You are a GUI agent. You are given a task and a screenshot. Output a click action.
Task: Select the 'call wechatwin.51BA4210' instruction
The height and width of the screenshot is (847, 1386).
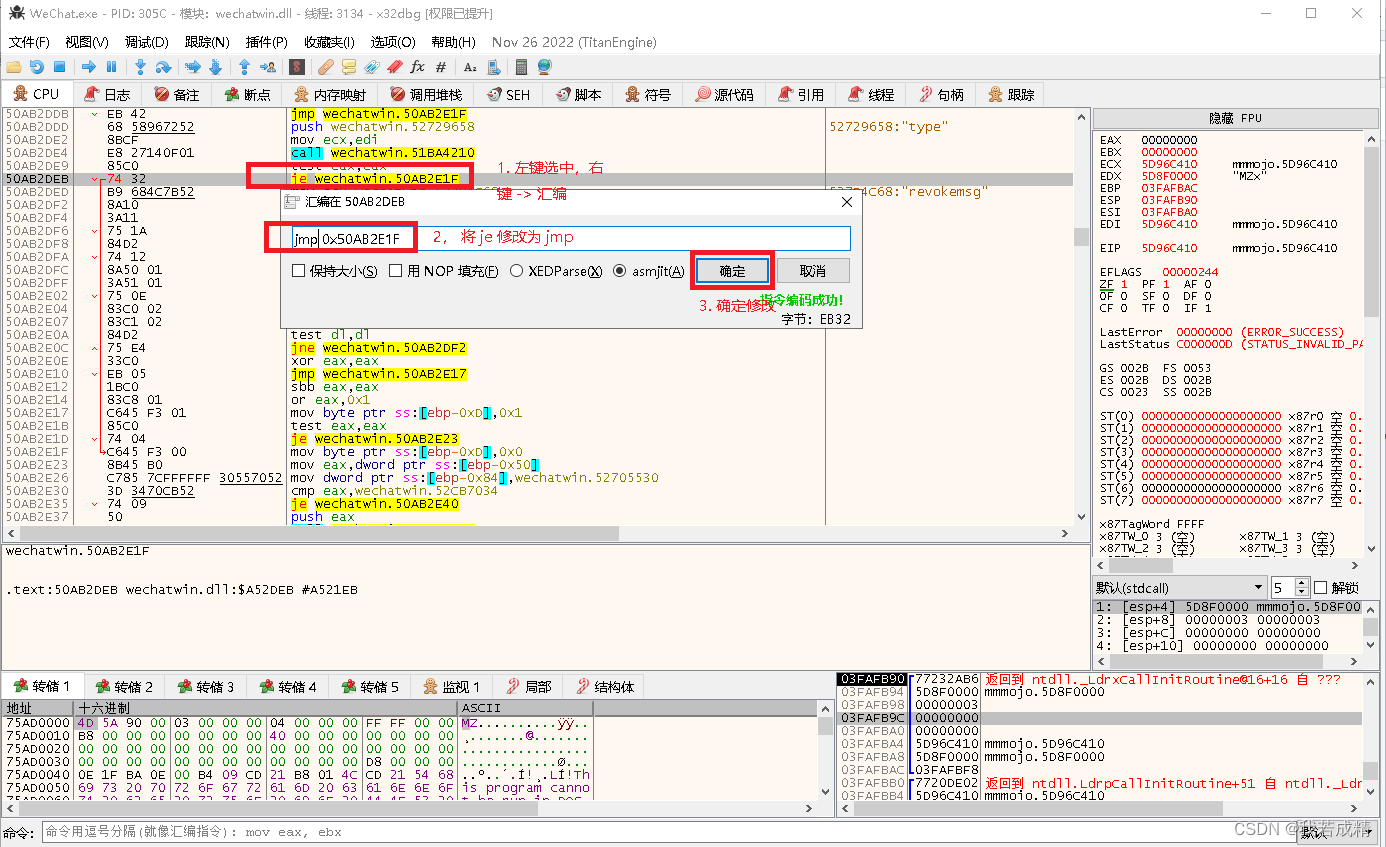(382, 153)
